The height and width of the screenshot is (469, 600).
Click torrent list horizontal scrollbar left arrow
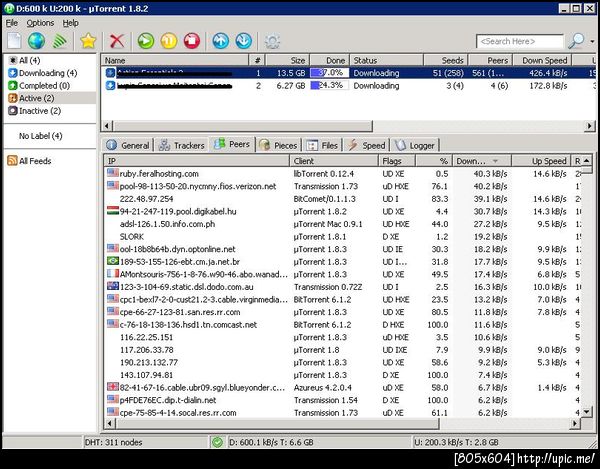click(107, 125)
